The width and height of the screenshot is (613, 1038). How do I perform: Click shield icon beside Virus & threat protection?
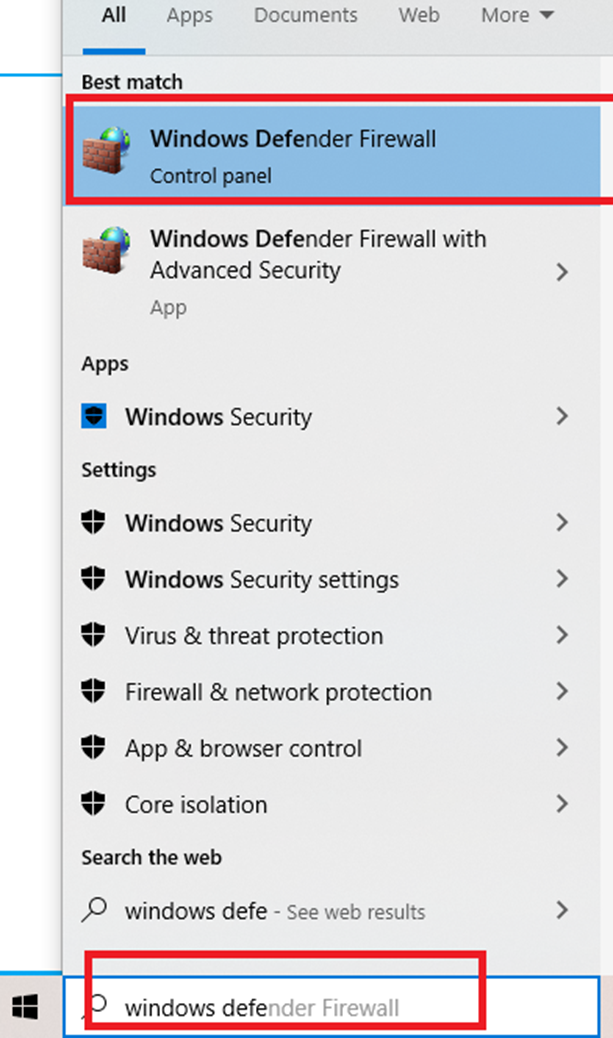pyautogui.click(x=94, y=636)
